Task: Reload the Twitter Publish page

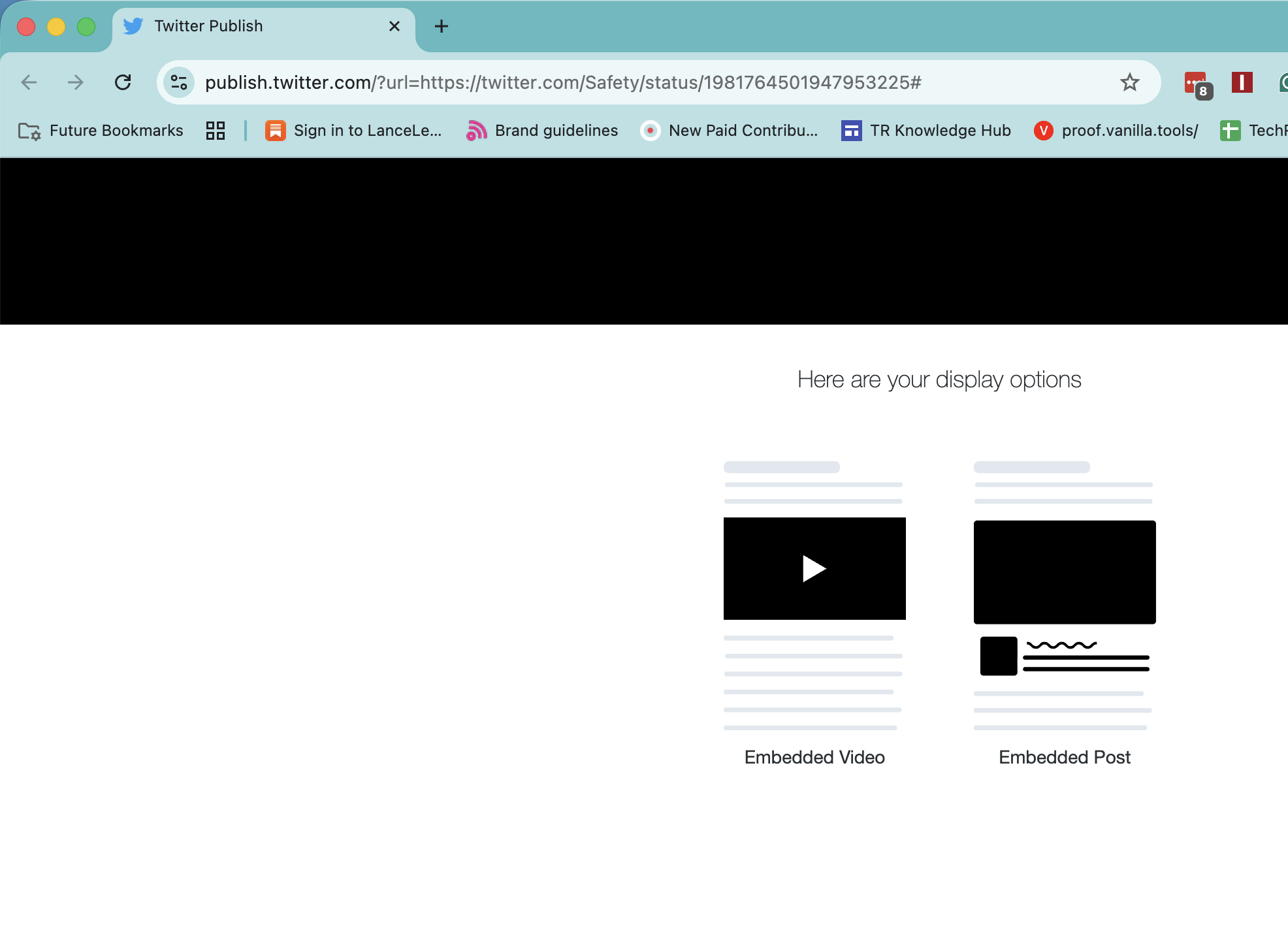Action: (x=123, y=82)
